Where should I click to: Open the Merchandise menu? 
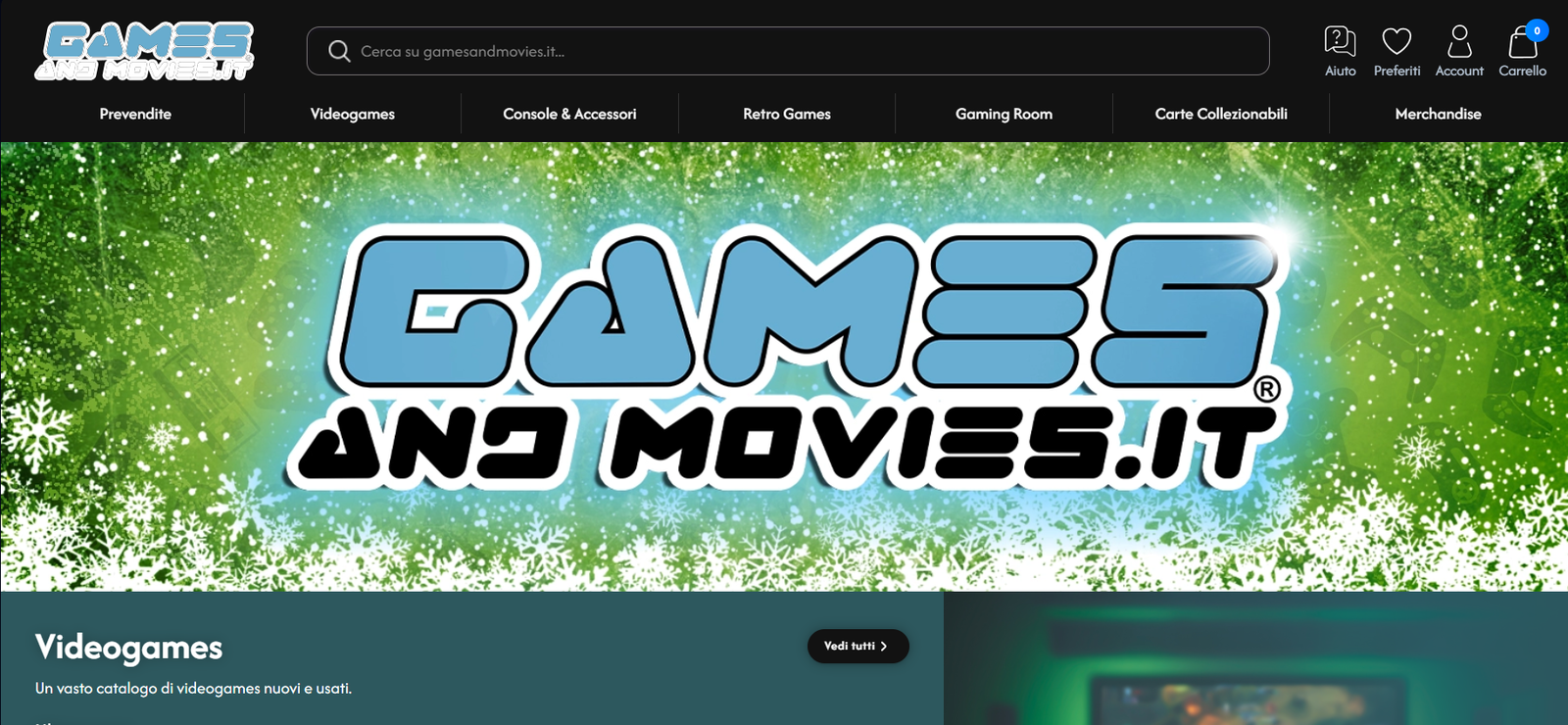point(1438,114)
